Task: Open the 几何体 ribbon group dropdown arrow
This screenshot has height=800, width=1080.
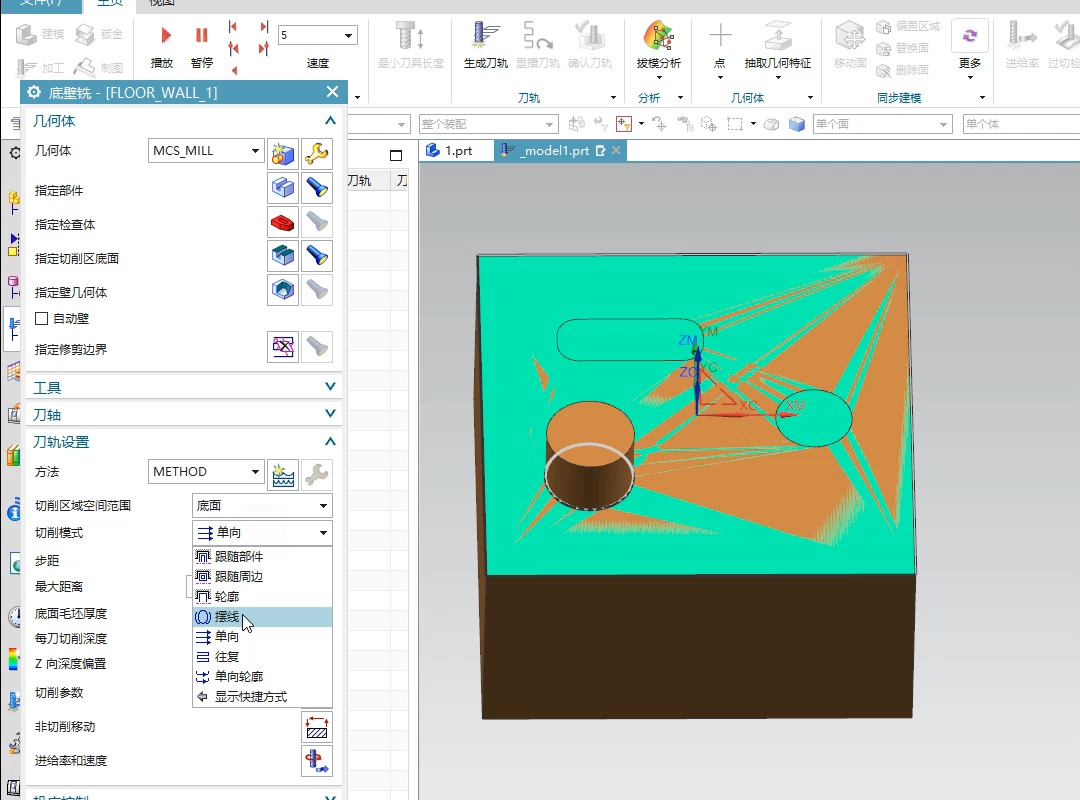Action: point(810,98)
